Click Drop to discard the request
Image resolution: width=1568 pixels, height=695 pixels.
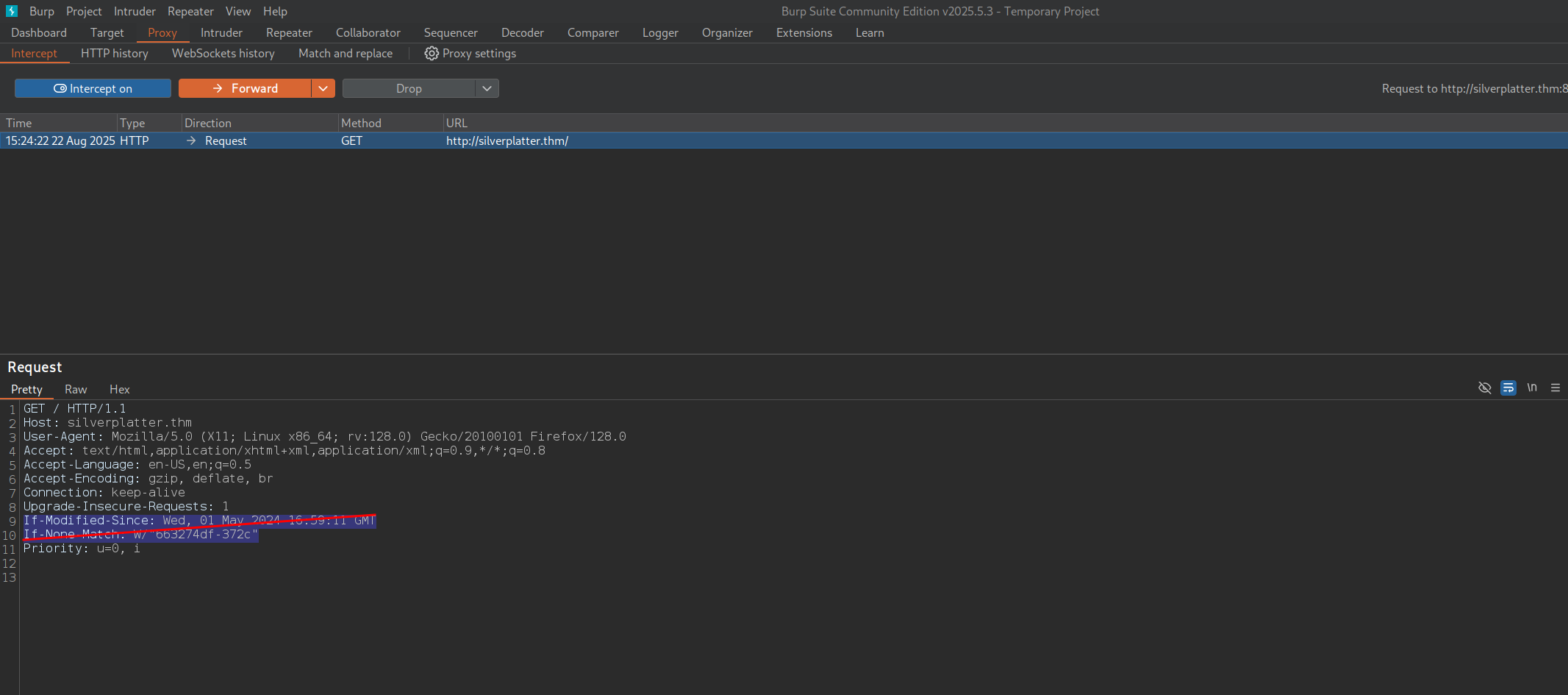(x=409, y=88)
